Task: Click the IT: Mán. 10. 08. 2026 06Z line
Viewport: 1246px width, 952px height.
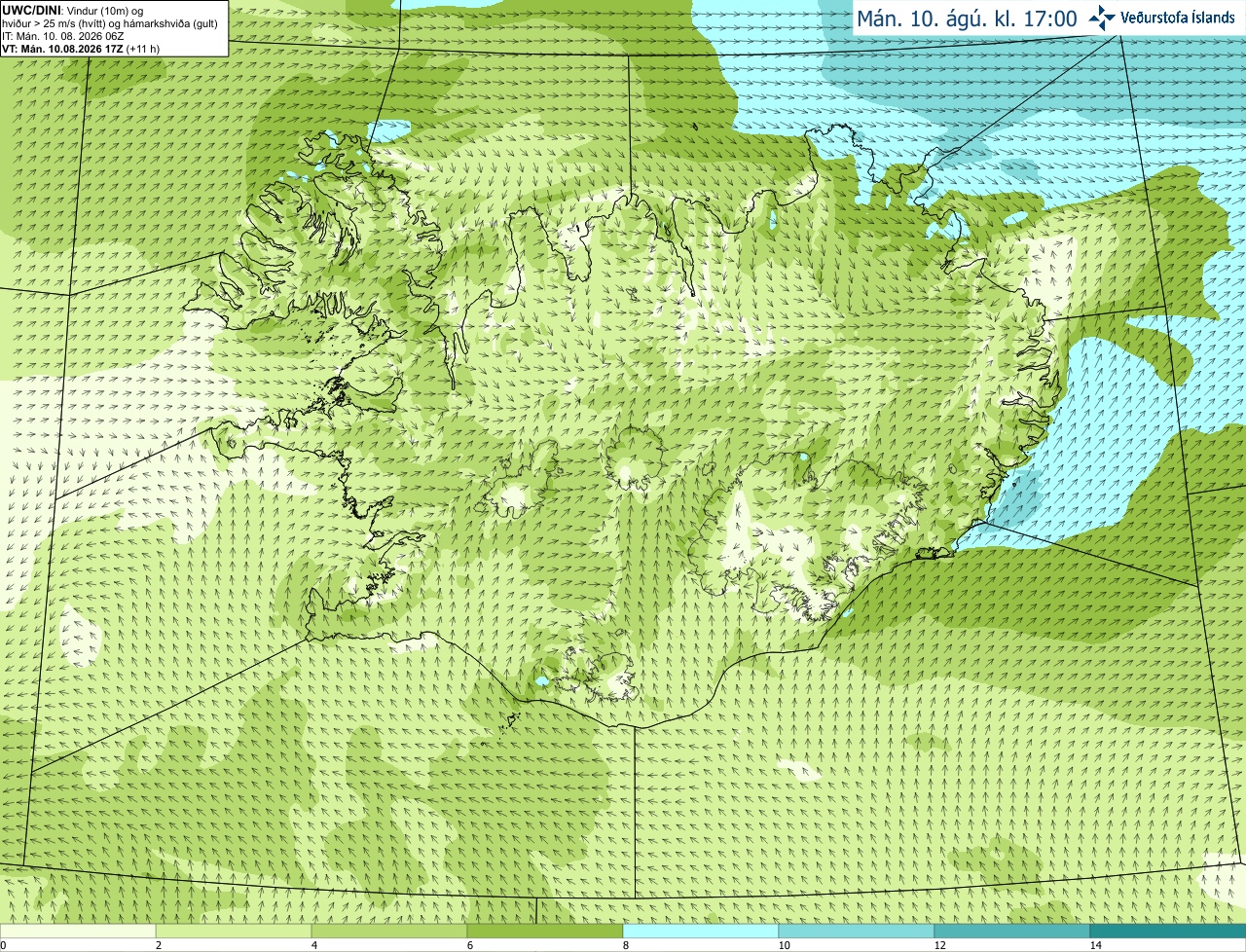Action: [x=63, y=36]
